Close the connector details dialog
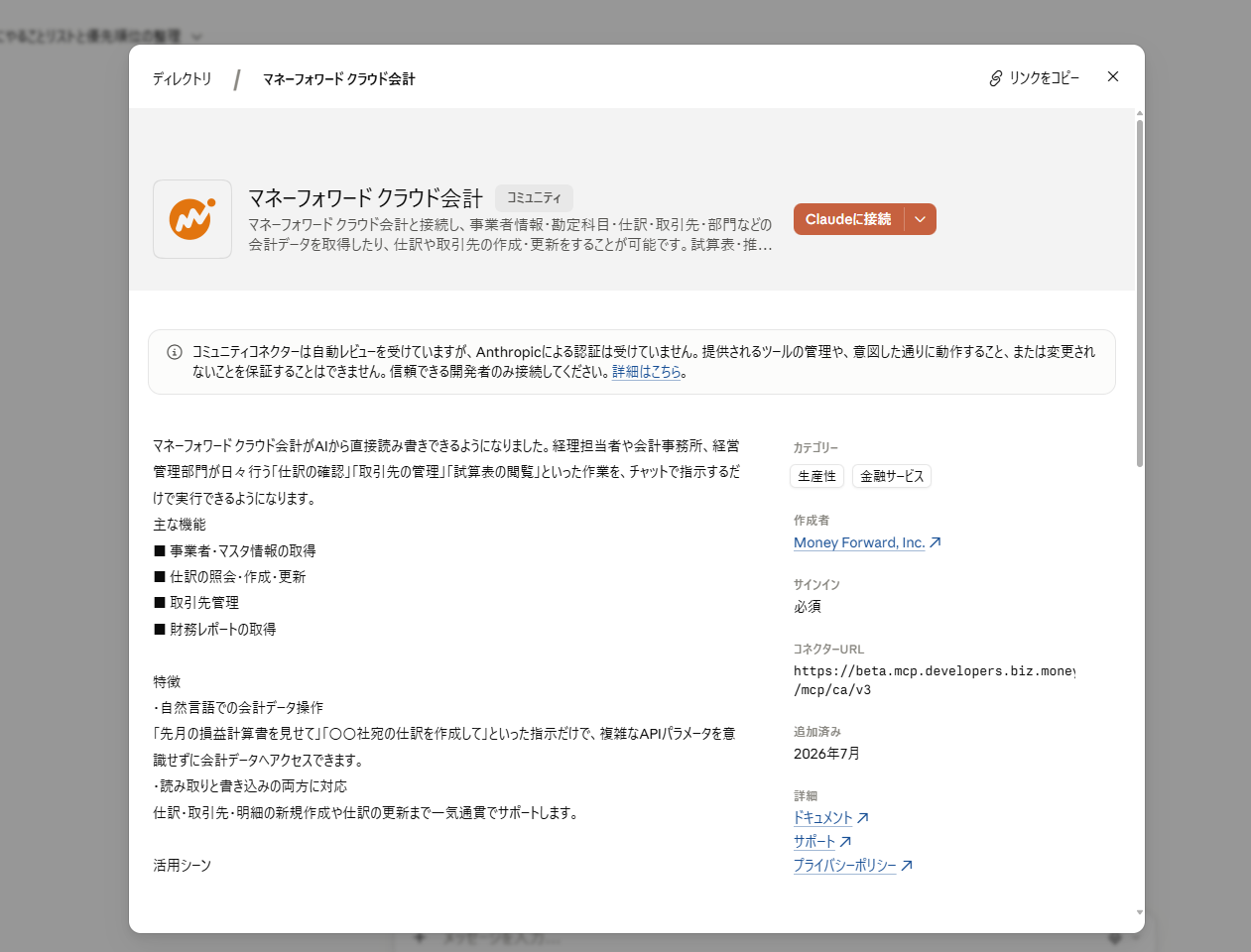1251x952 pixels. pos(1113,76)
